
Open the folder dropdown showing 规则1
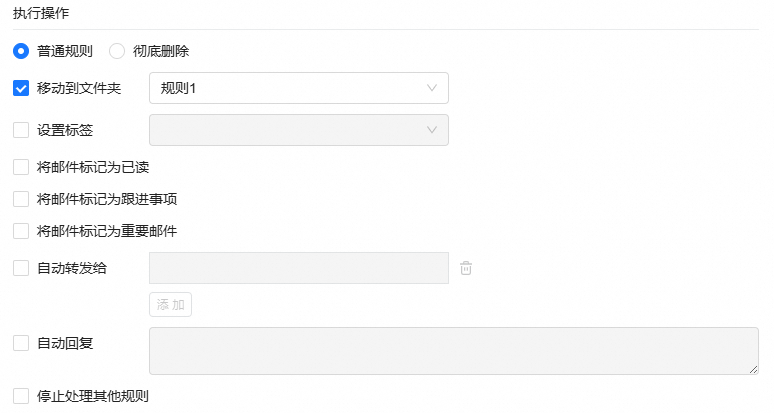(x=298, y=88)
